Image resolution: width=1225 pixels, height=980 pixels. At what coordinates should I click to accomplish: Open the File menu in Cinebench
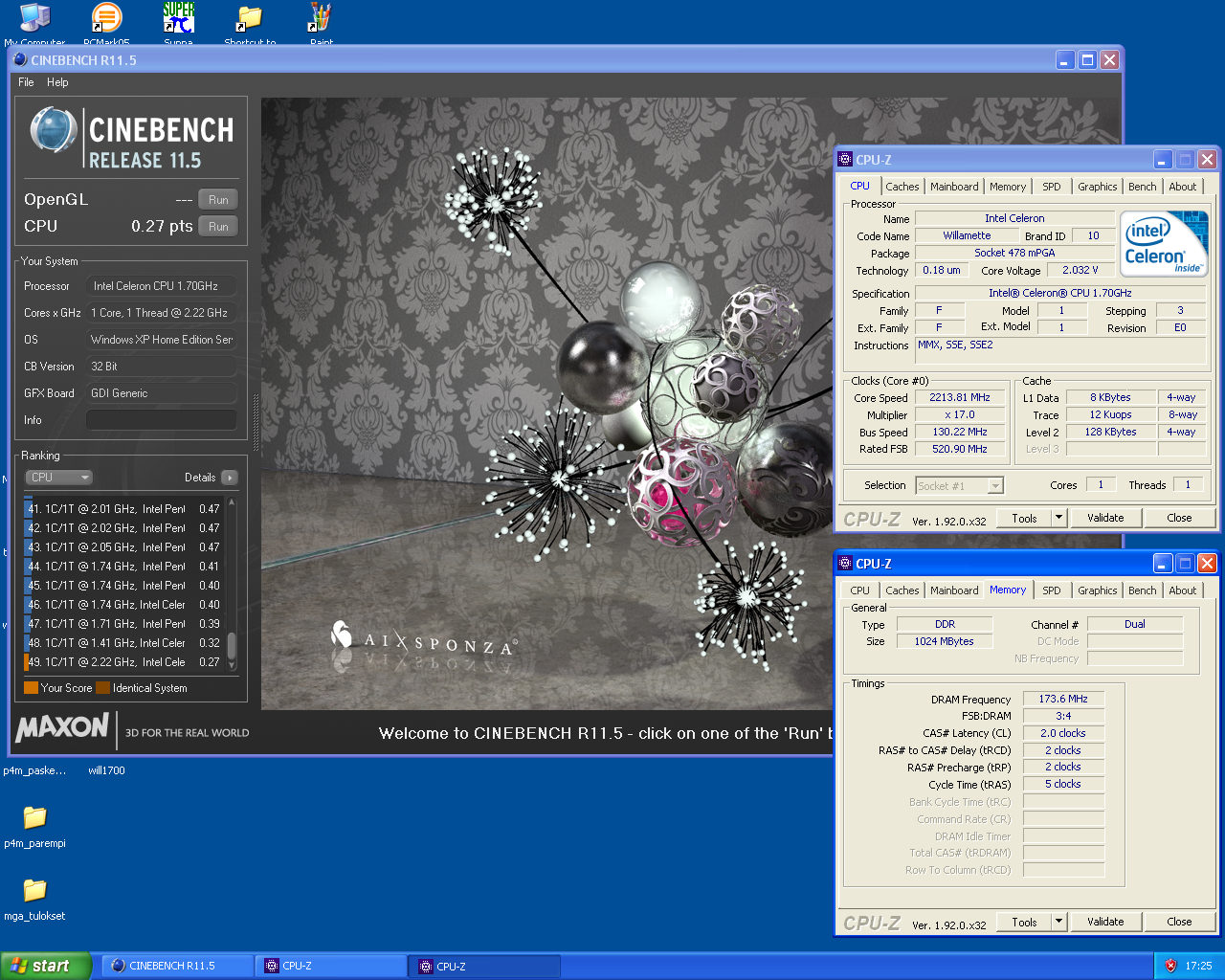[26, 82]
